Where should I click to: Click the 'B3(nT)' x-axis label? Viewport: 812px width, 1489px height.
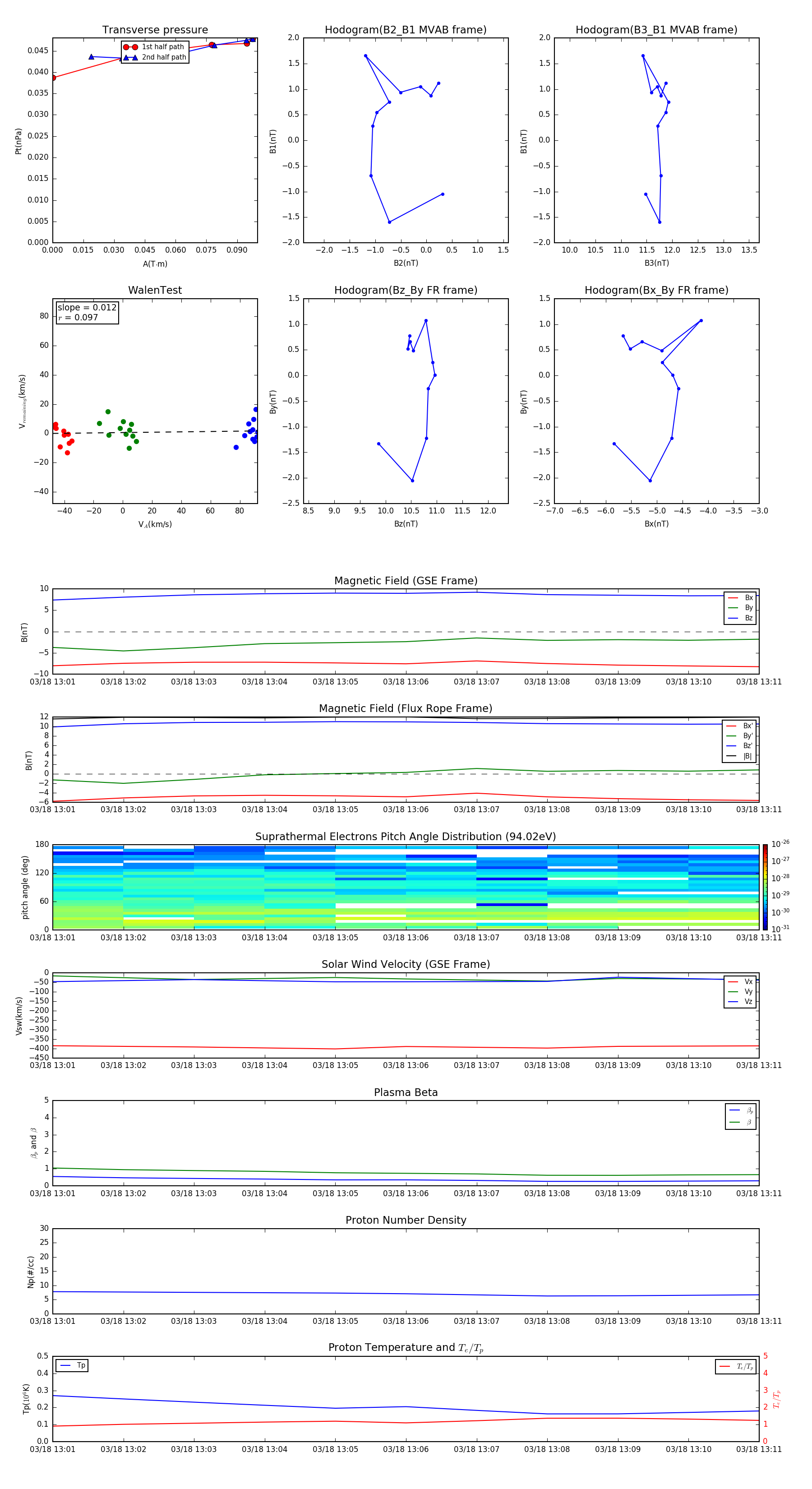tap(656, 263)
